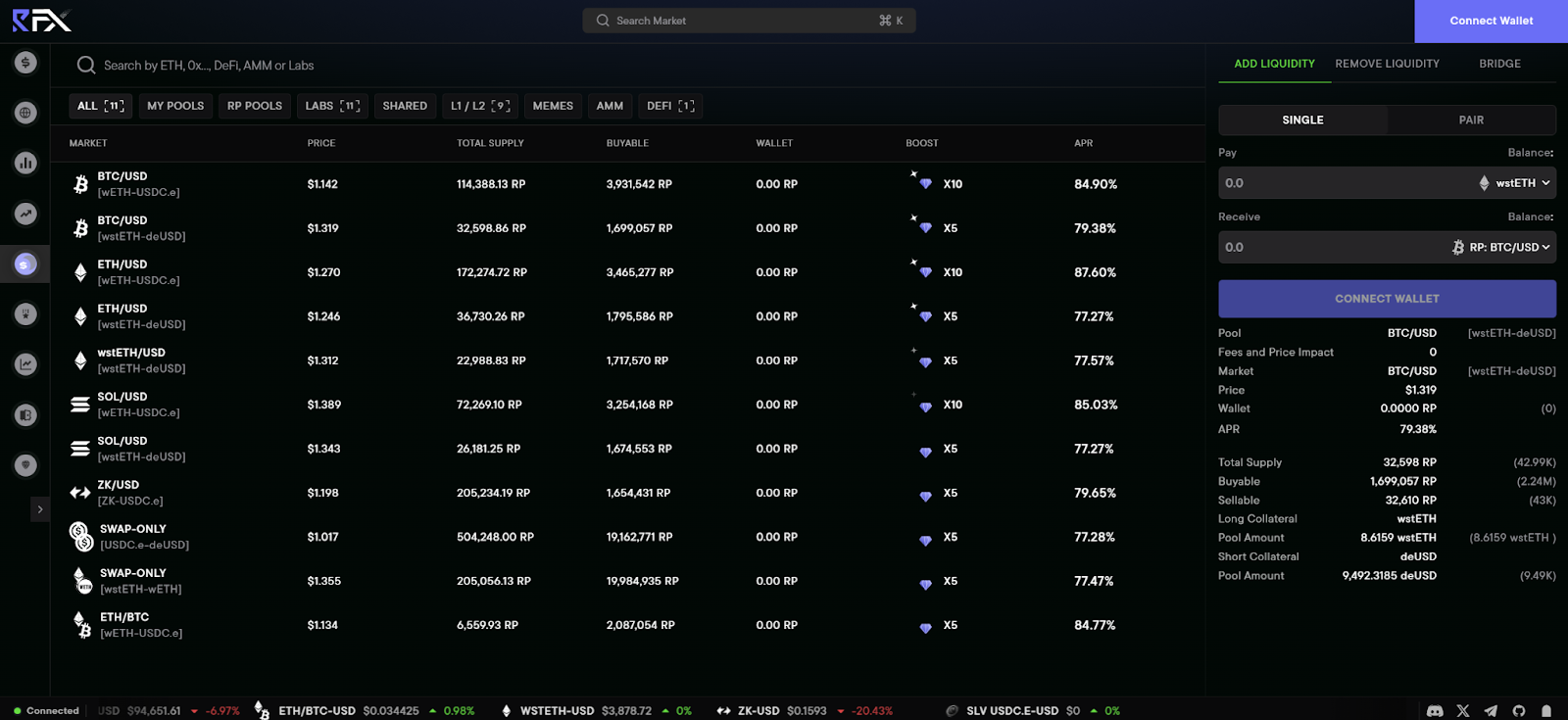The width and height of the screenshot is (1568, 720).
Task: Select the SWAP-ONLY wstETH-wETH market row
Action: click(627, 581)
